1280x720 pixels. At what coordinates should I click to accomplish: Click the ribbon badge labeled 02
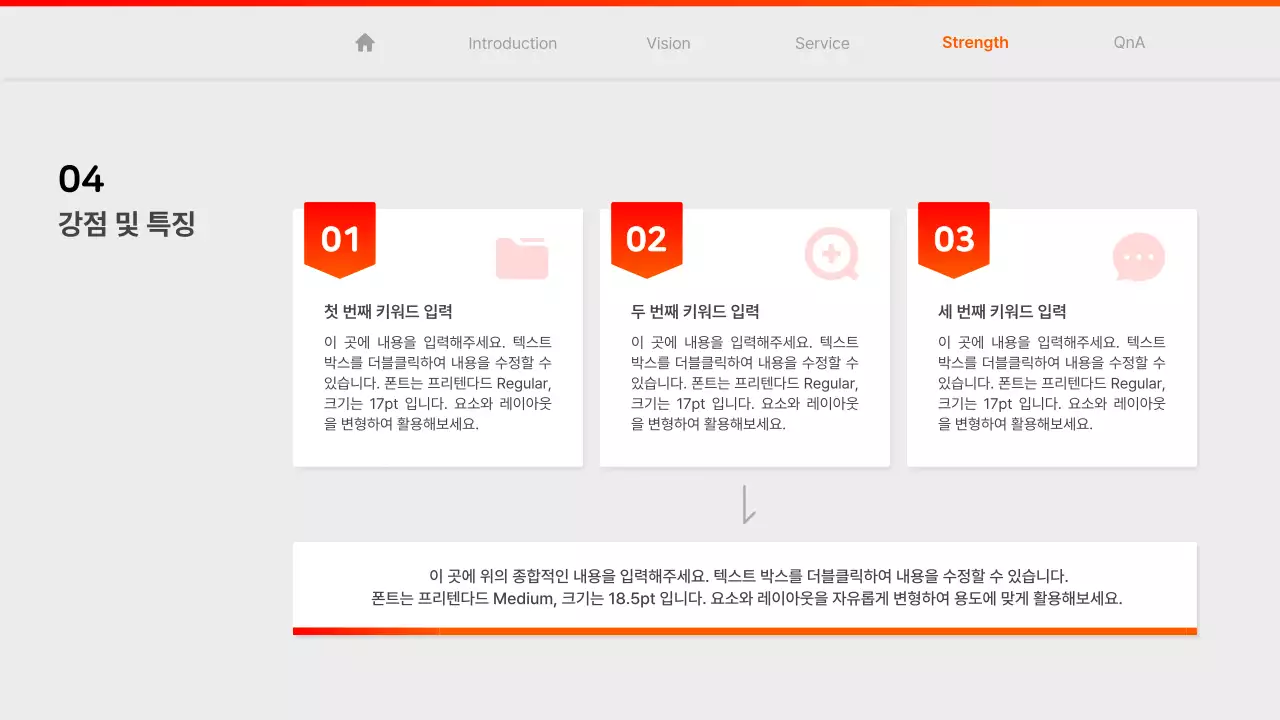[x=646, y=238]
